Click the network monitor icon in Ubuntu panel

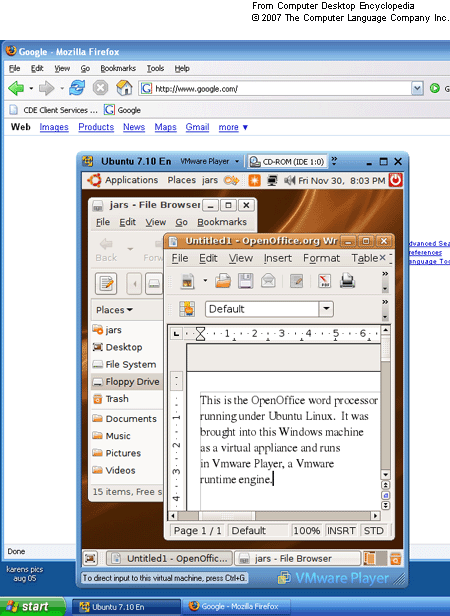[x=272, y=181]
